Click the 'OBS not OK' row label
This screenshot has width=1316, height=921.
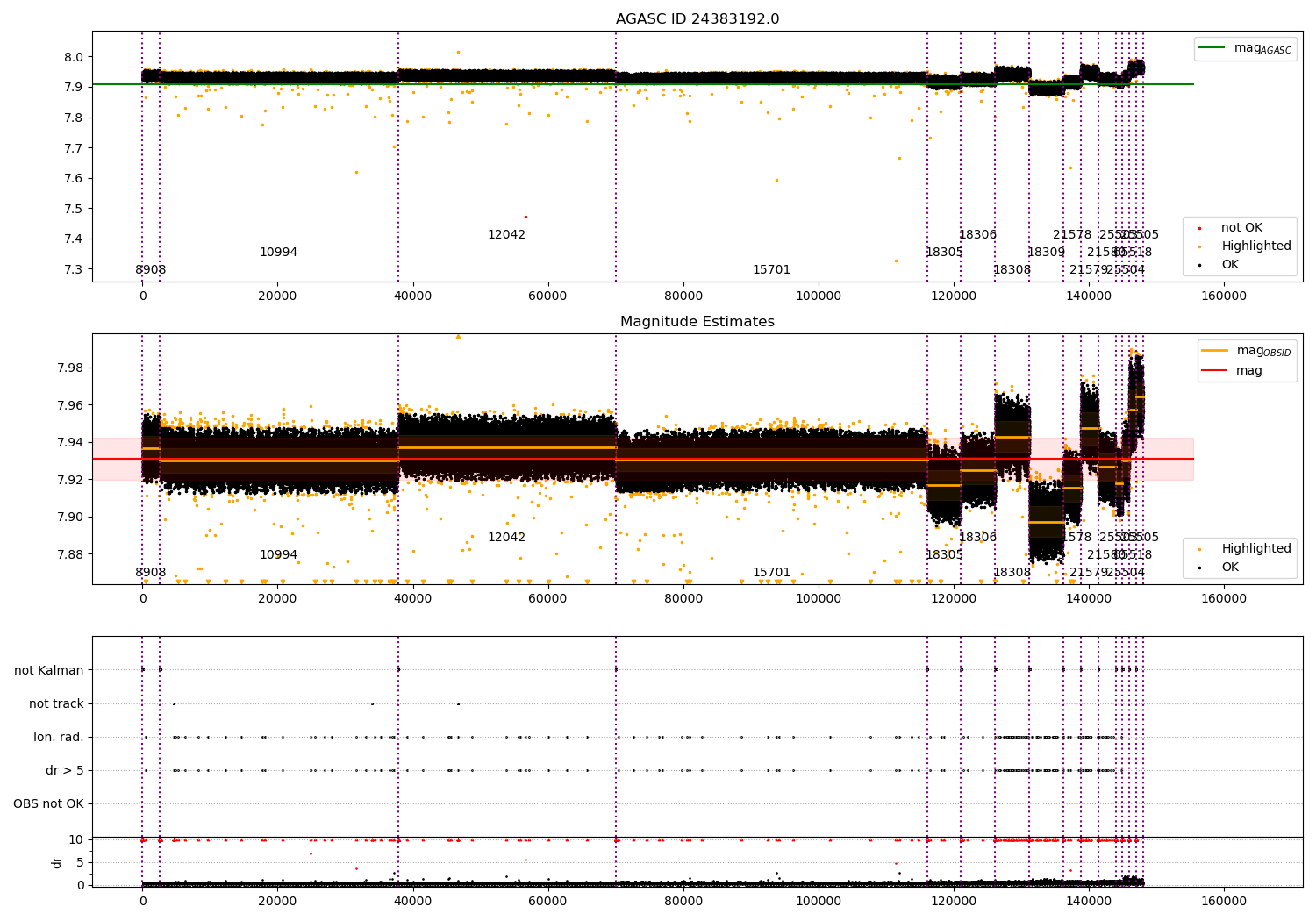(49, 803)
